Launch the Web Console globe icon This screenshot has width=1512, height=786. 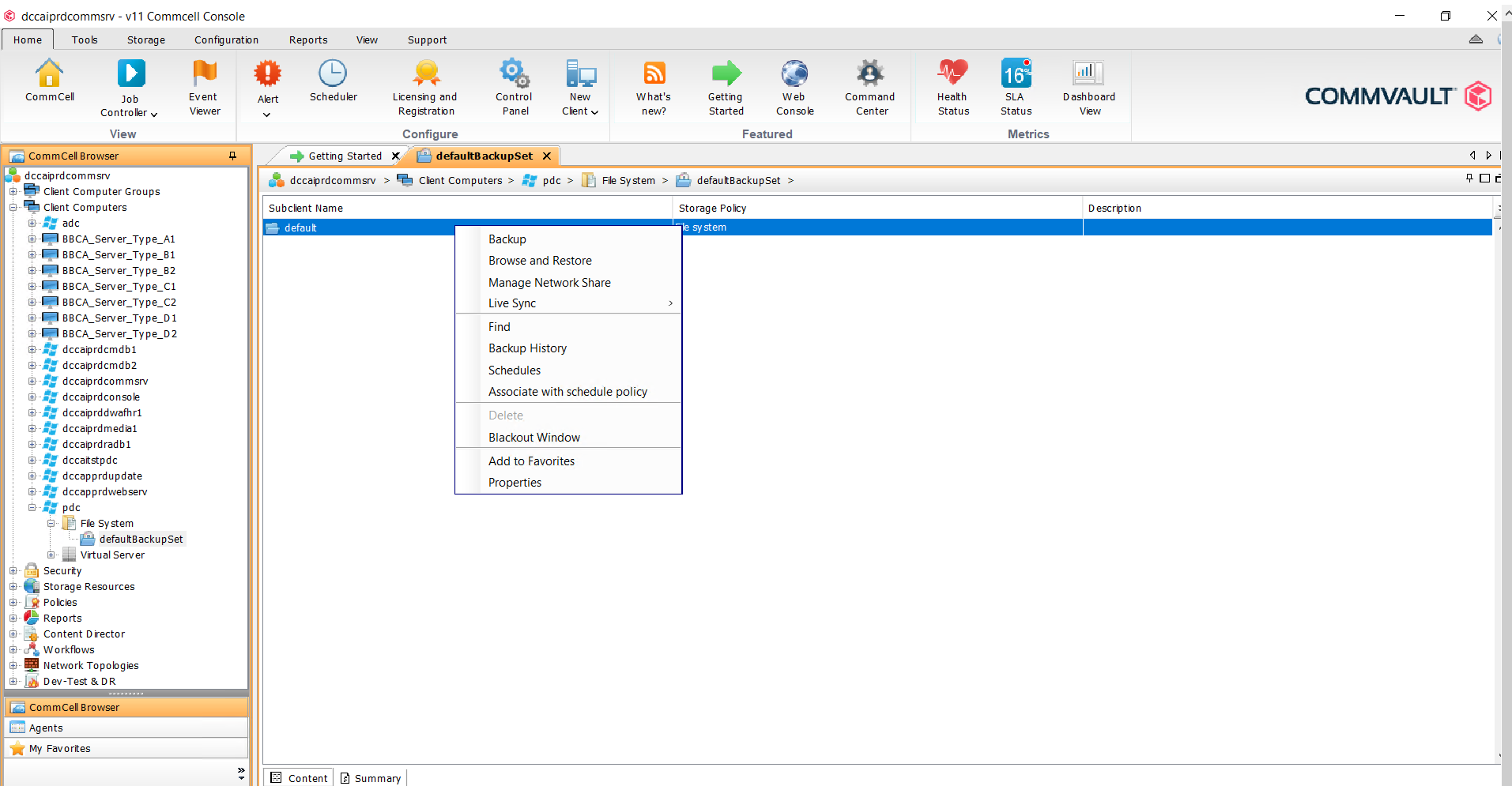click(x=794, y=73)
